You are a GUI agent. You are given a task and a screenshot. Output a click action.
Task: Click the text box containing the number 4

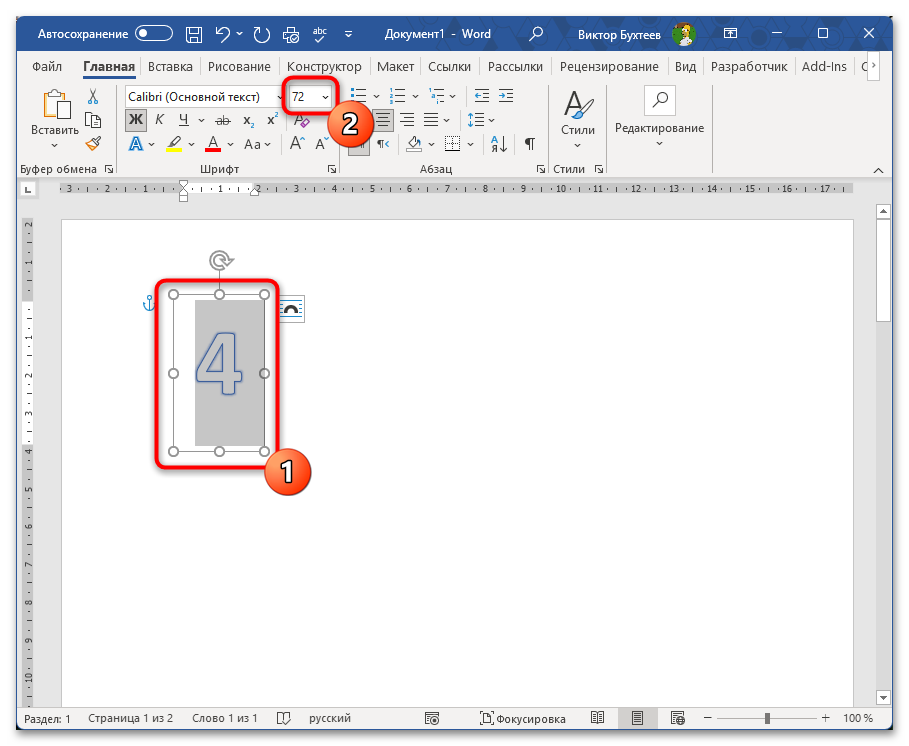point(219,372)
